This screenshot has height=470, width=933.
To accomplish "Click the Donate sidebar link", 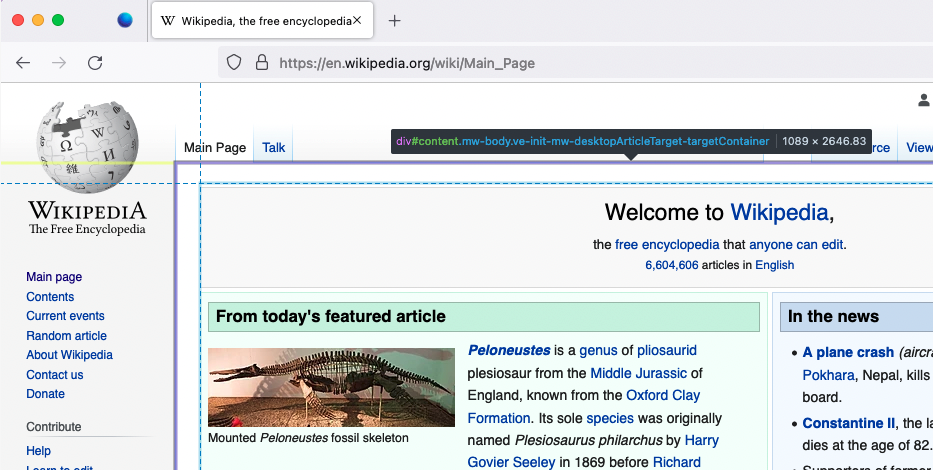I will coord(45,394).
